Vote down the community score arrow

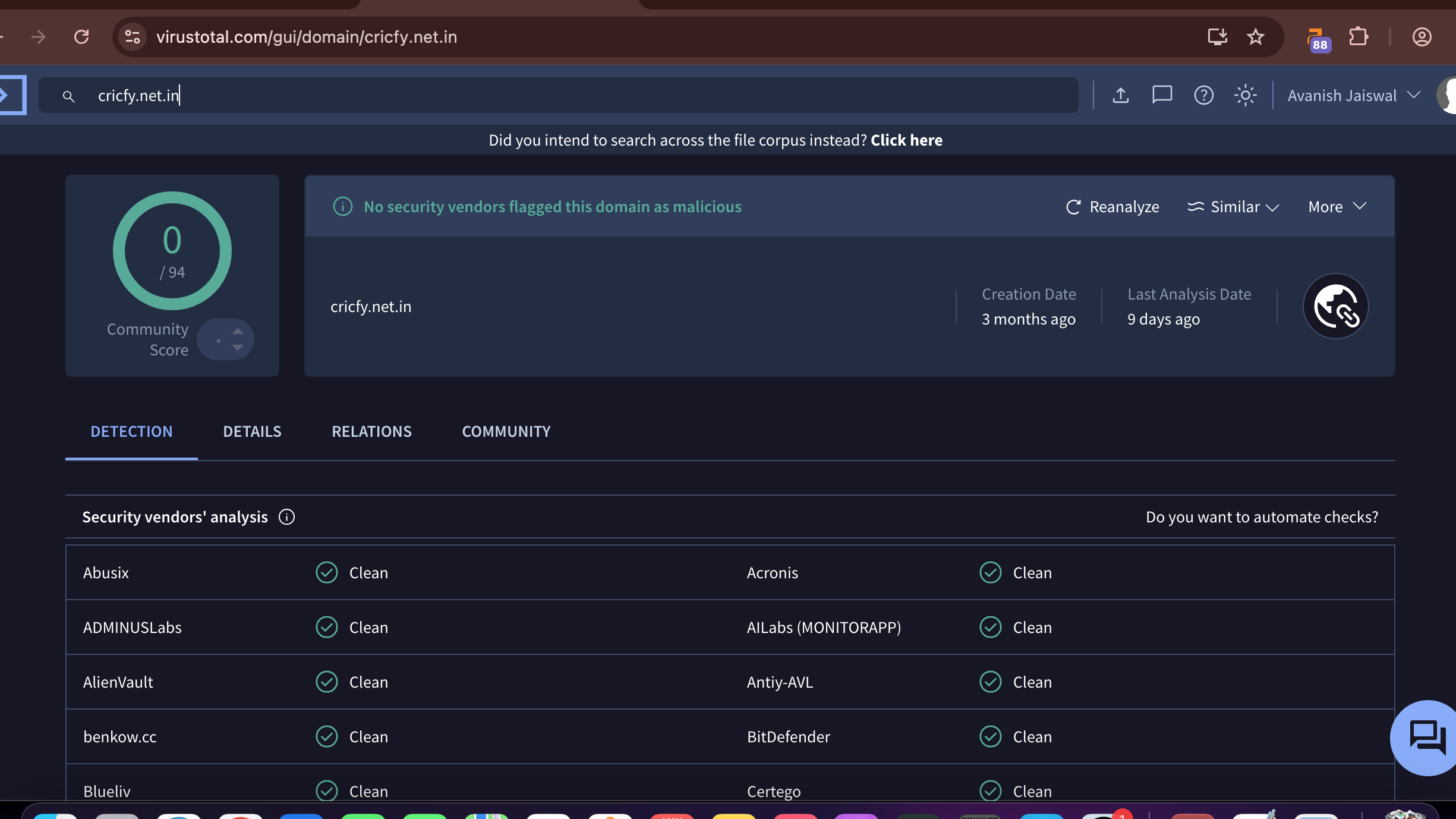pyautogui.click(x=238, y=348)
